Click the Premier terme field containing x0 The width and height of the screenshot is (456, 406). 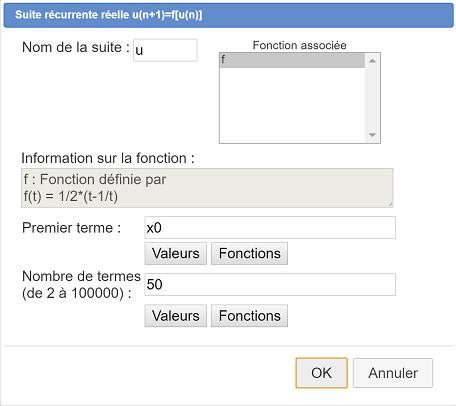pyautogui.click(x=270, y=228)
